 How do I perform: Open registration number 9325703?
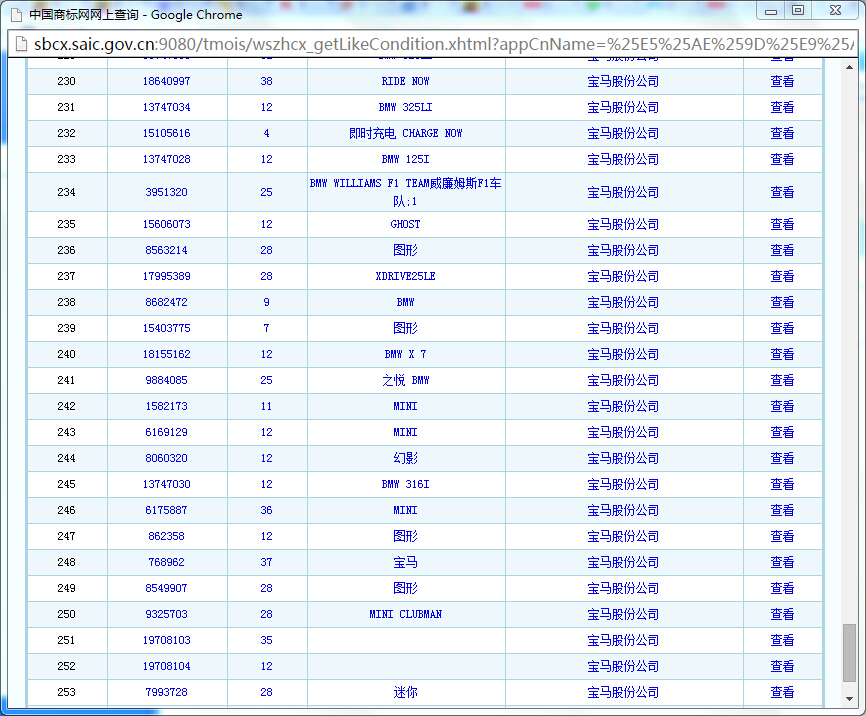coord(166,614)
